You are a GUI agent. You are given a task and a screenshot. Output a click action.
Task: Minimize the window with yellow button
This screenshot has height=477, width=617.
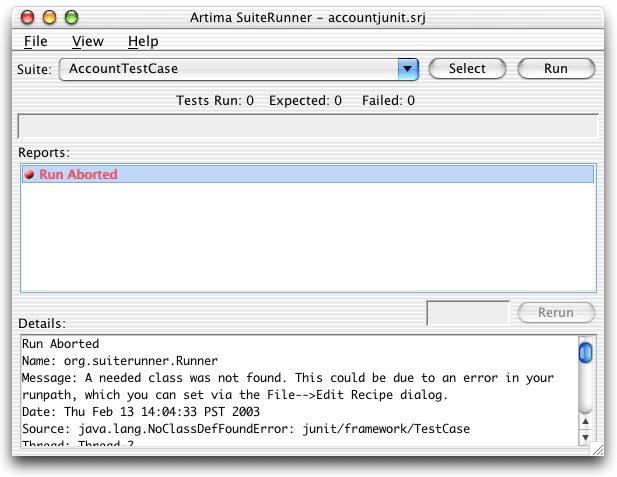tap(50, 17)
